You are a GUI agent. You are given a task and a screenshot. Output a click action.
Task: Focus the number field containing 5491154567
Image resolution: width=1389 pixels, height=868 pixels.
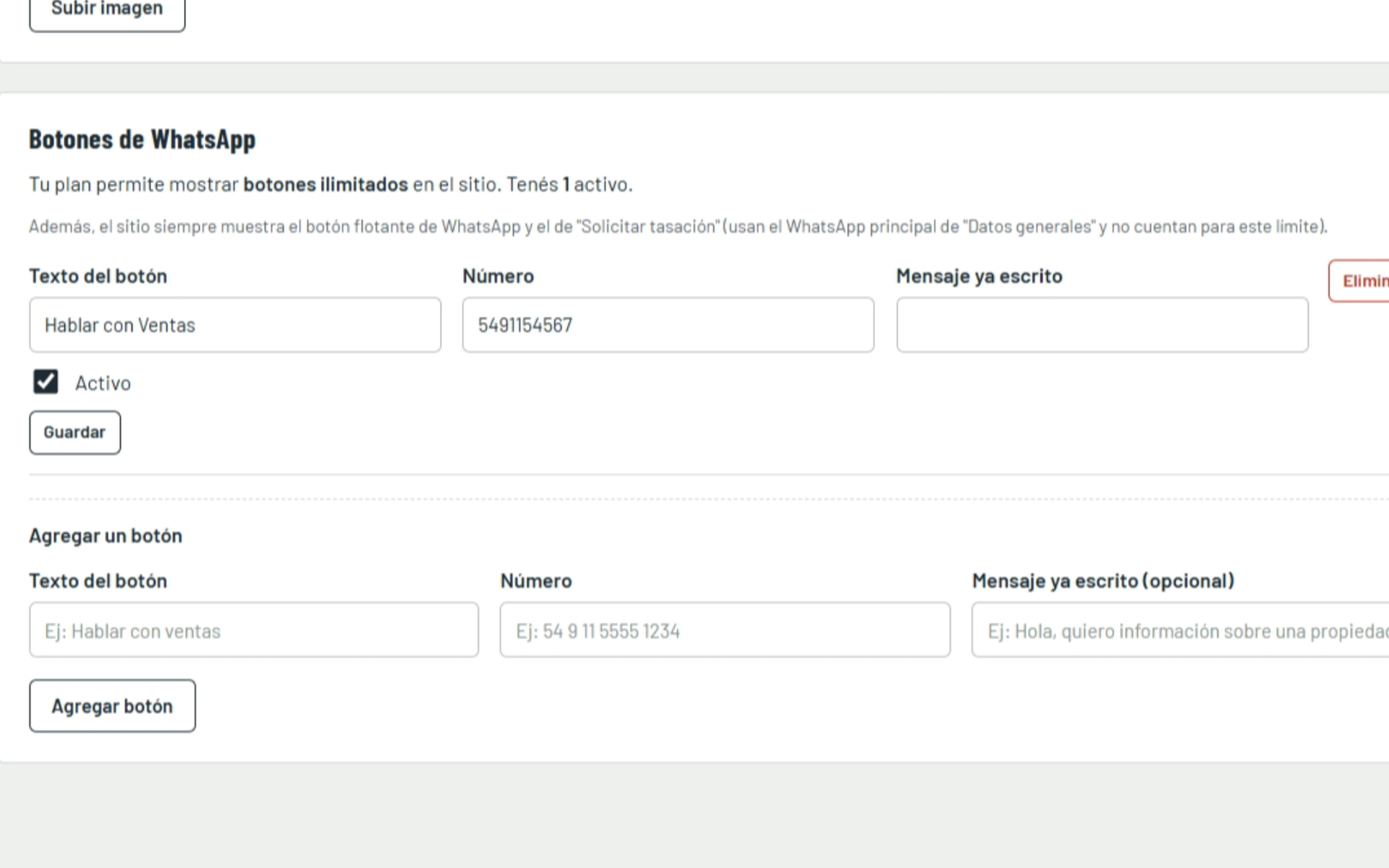(668, 325)
